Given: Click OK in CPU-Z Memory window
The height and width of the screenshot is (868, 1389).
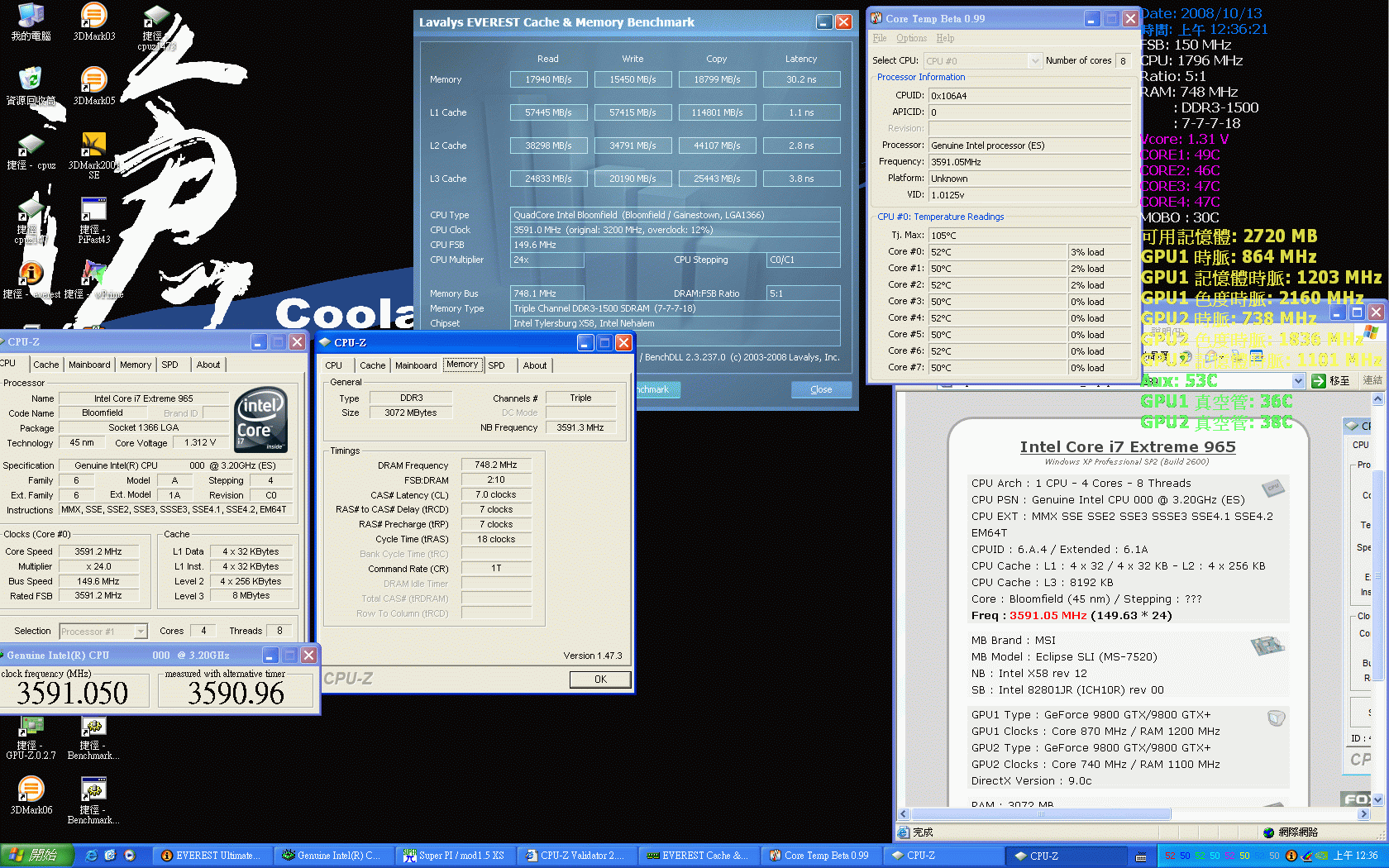Looking at the screenshot, I should tap(600, 679).
